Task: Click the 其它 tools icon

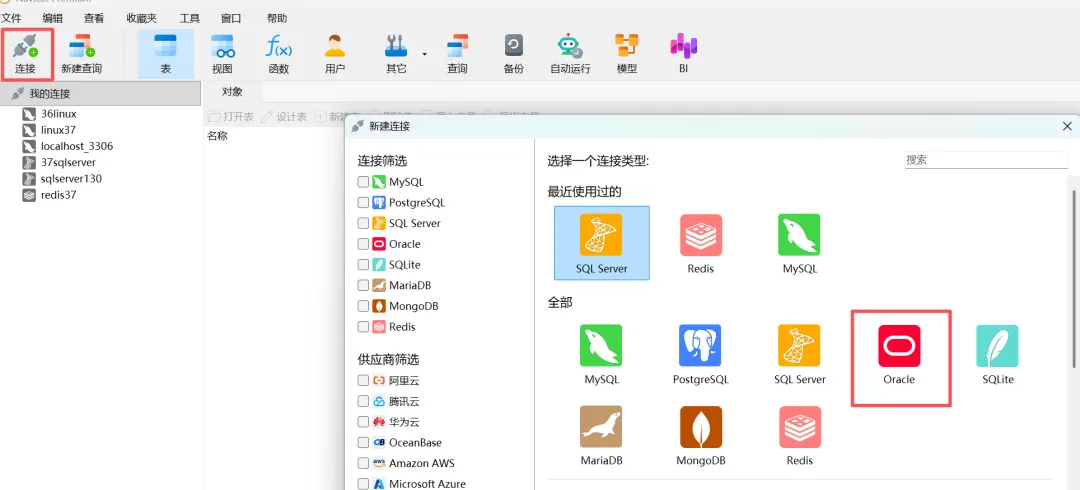Action: click(396, 53)
